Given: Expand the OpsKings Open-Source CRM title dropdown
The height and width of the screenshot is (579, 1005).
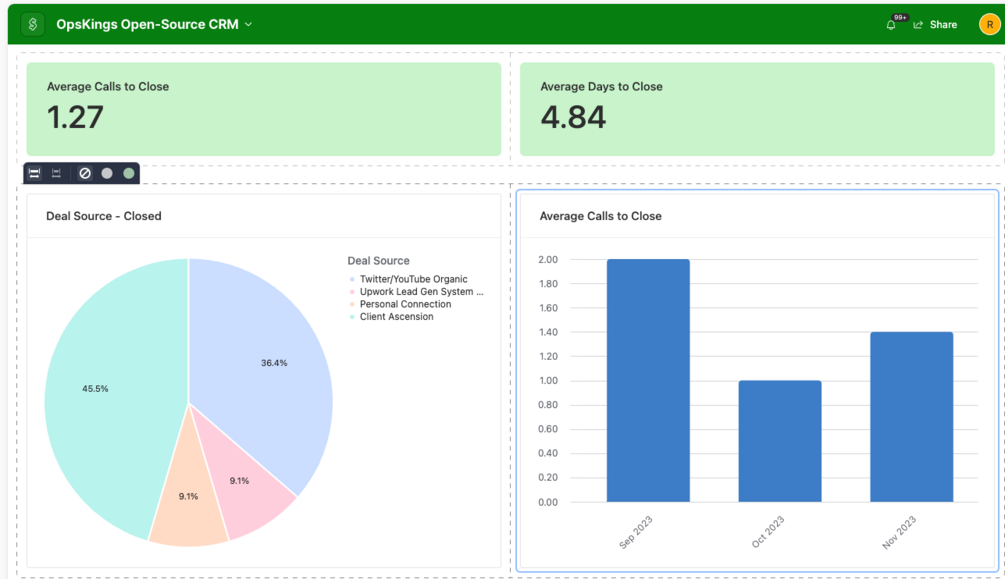Looking at the screenshot, I should pyautogui.click(x=249, y=24).
